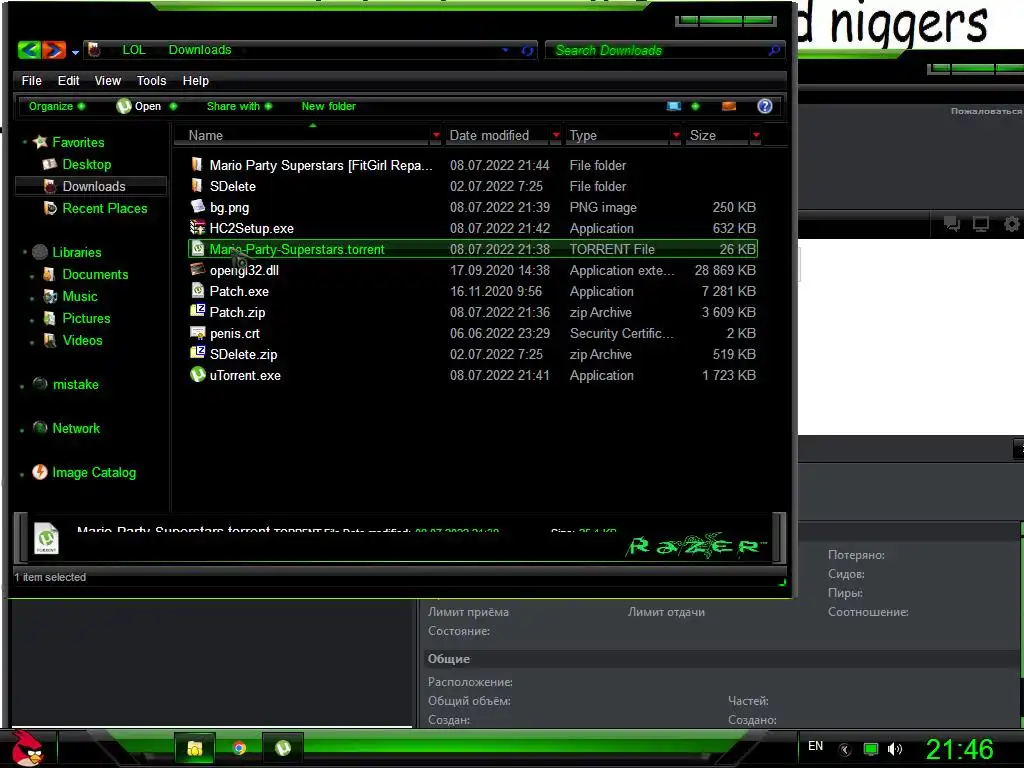Image resolution: width=1024 pixels, height=768 pixels.
Task: Open the Edit menu
Action: (69, 80)
